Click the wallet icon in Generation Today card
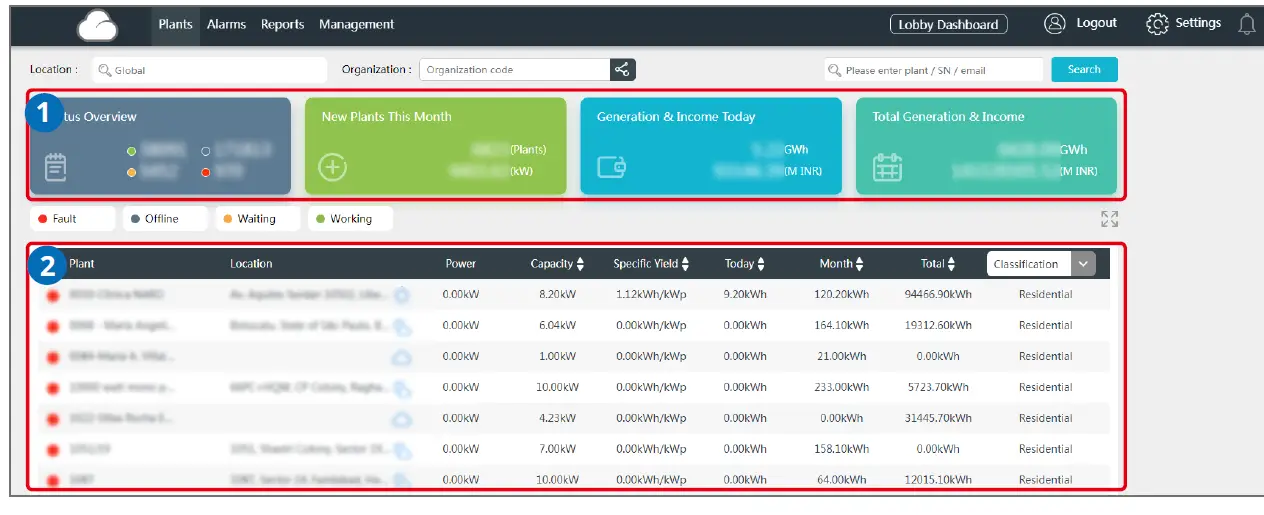Viewport: 1264px width, 515px height. point(611,167)
